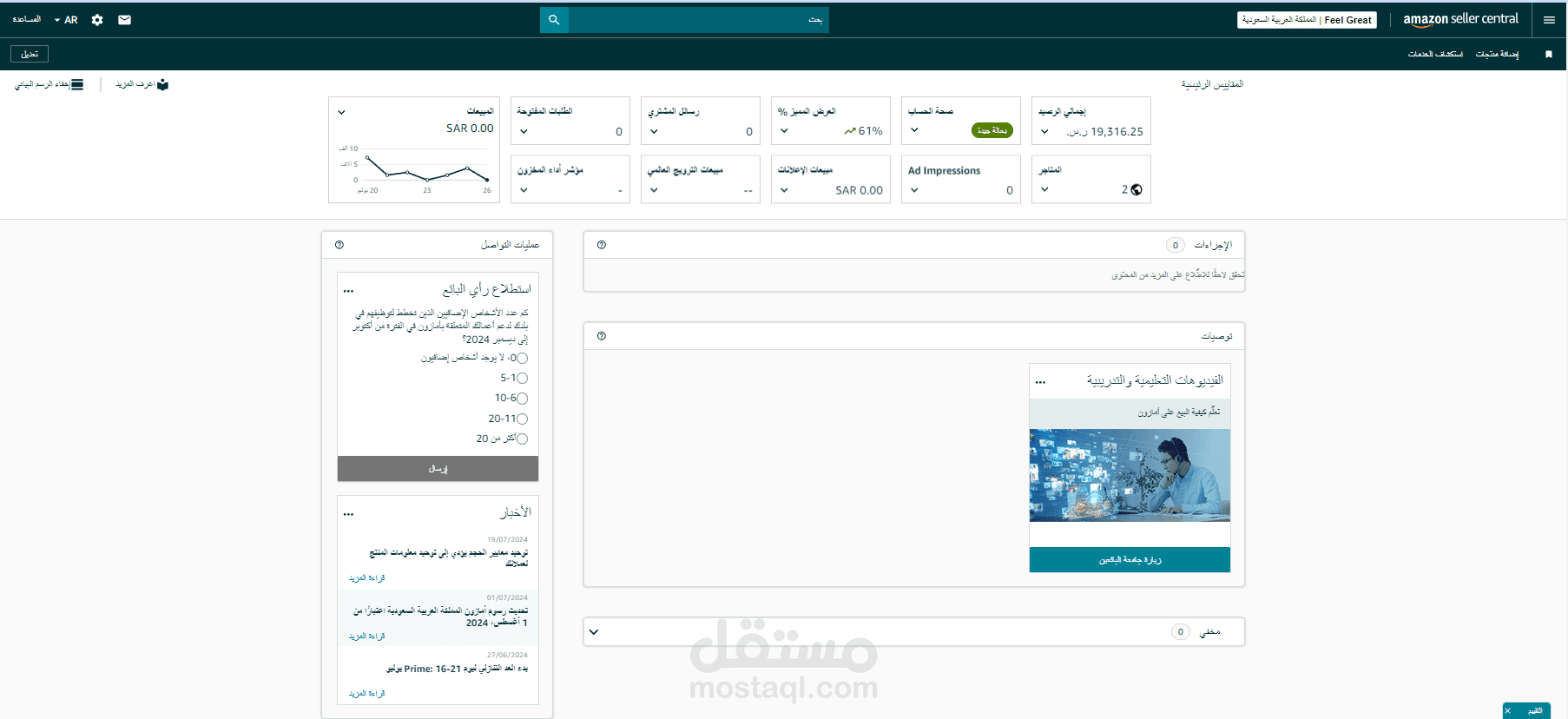The width and height of the screenshot is (1568, 719).
Task: Open the messages envelope icon
Action: (x=124, y=20)
